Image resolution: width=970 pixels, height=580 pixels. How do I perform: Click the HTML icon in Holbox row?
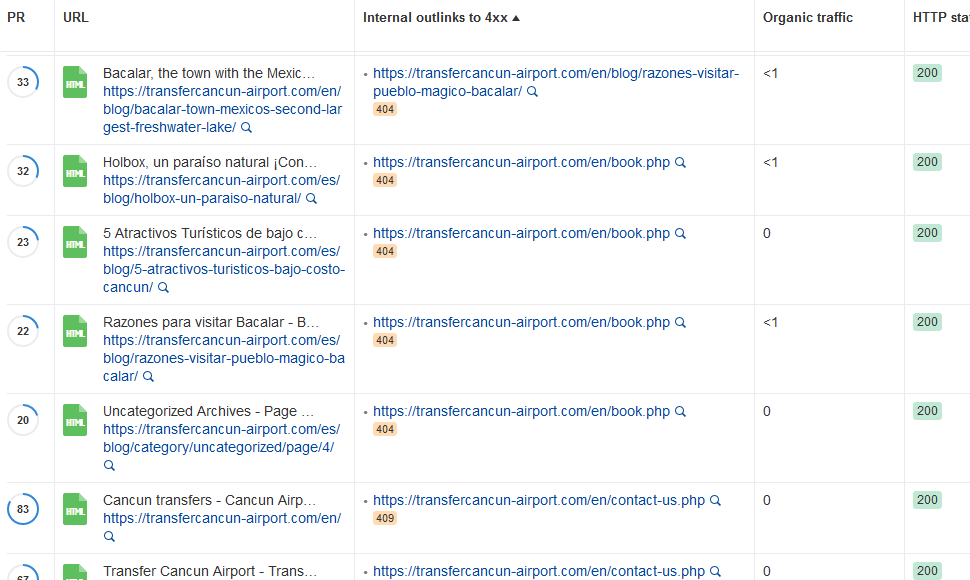pyautogui.click(x=75, y=171)
